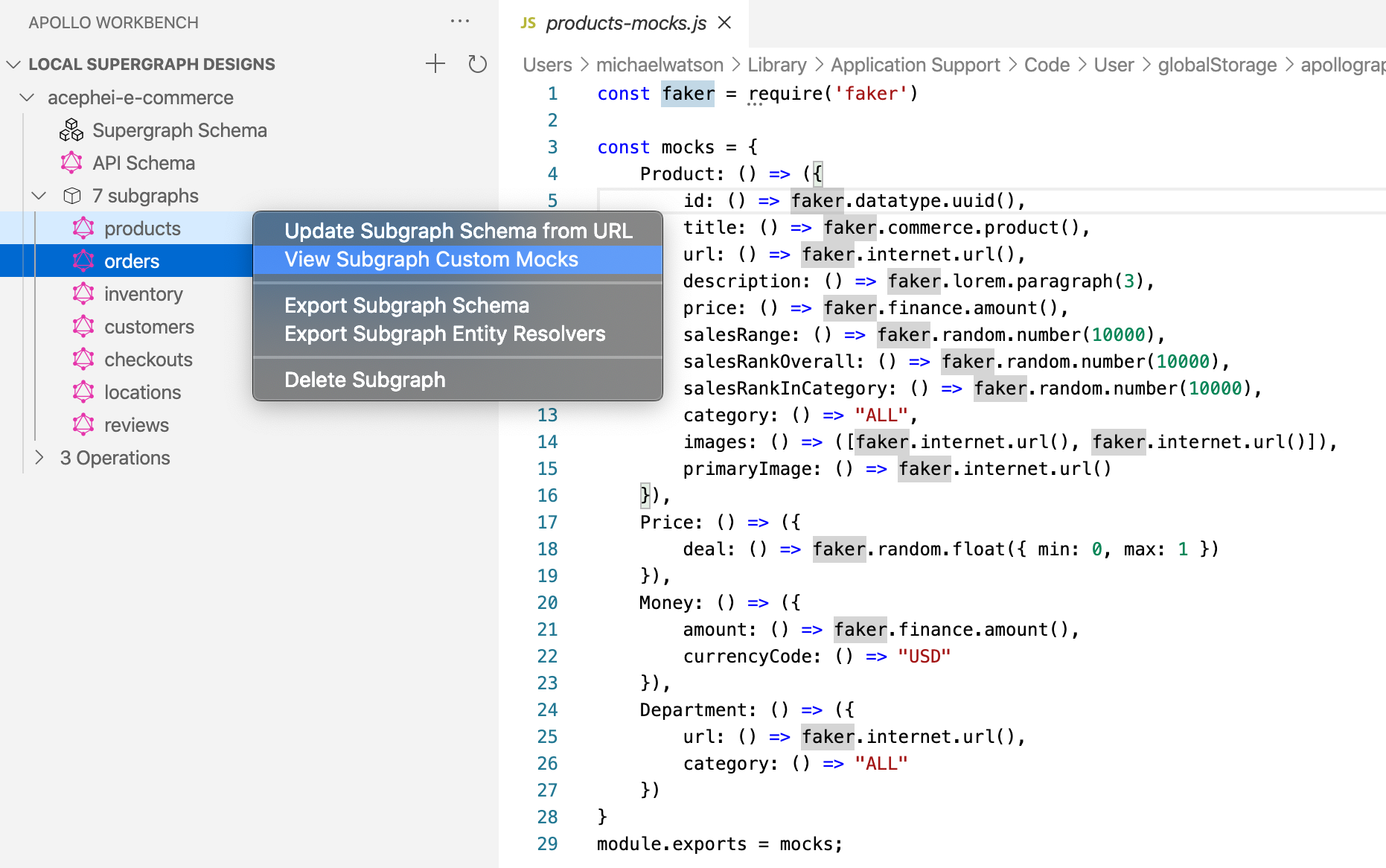The image size is (1386, 868).
Task: Click module.exports on line 29
Action: point(671,844)
